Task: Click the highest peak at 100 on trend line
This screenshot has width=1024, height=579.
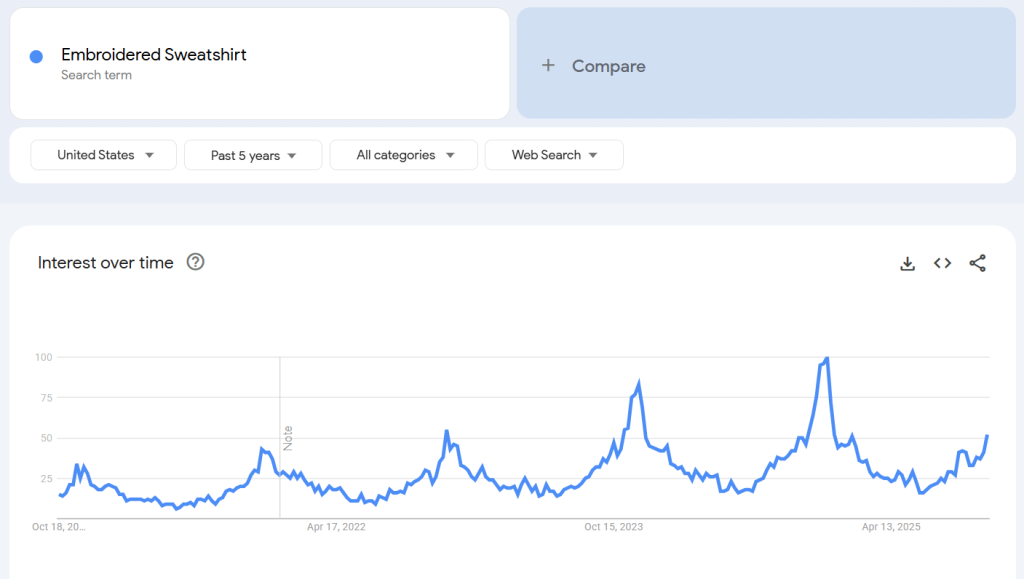Action: pos(826,358)
